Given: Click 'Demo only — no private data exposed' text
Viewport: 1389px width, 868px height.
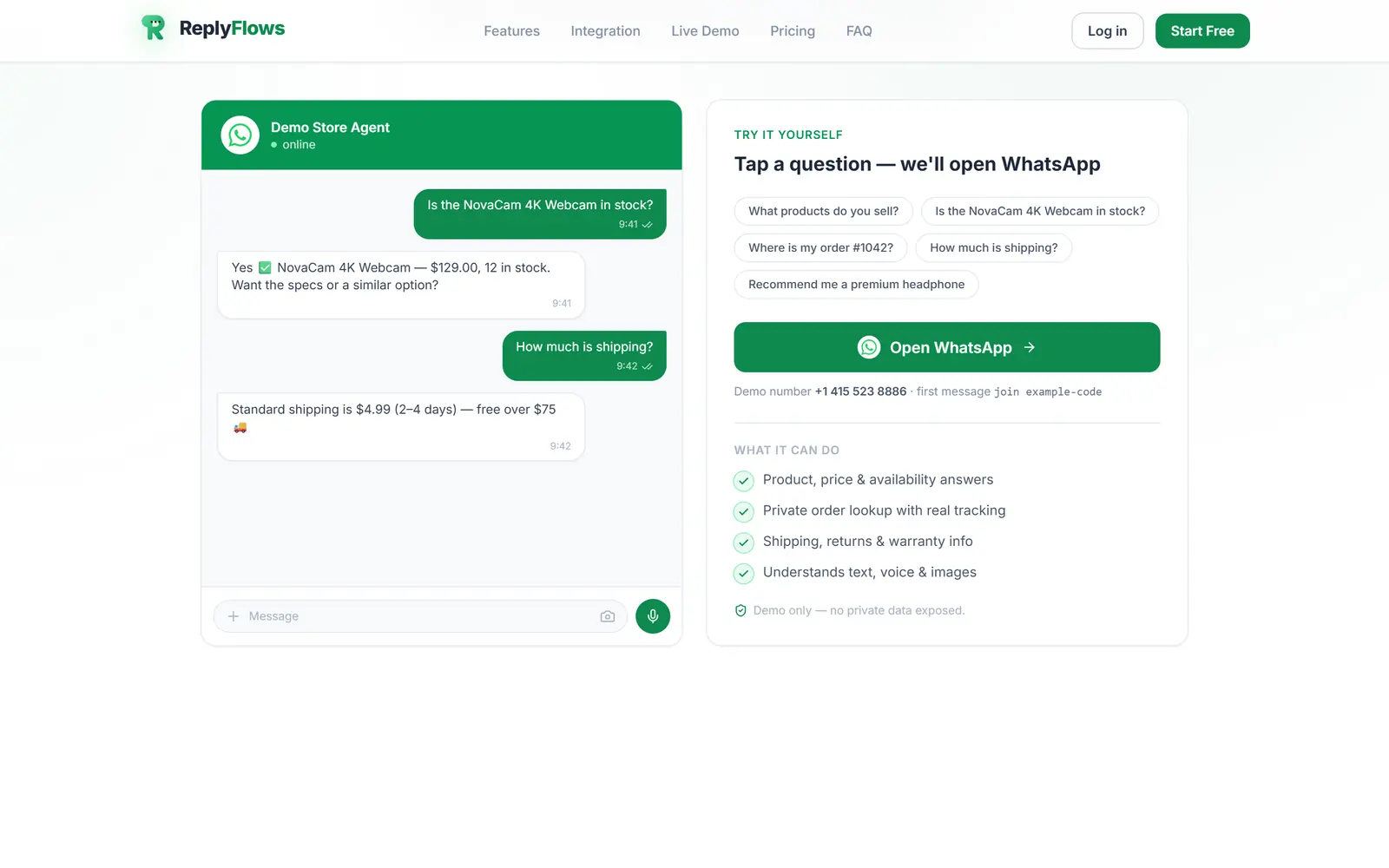Looking at the screenshot, I should point(859,610).
